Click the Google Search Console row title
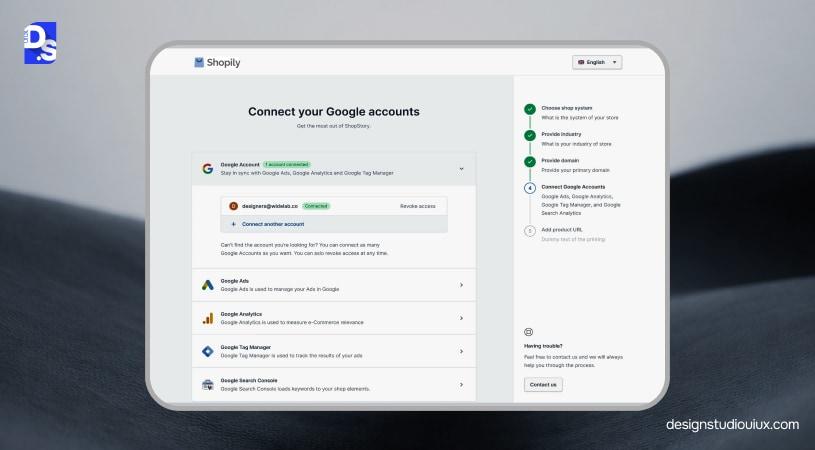 click(249, 380)
